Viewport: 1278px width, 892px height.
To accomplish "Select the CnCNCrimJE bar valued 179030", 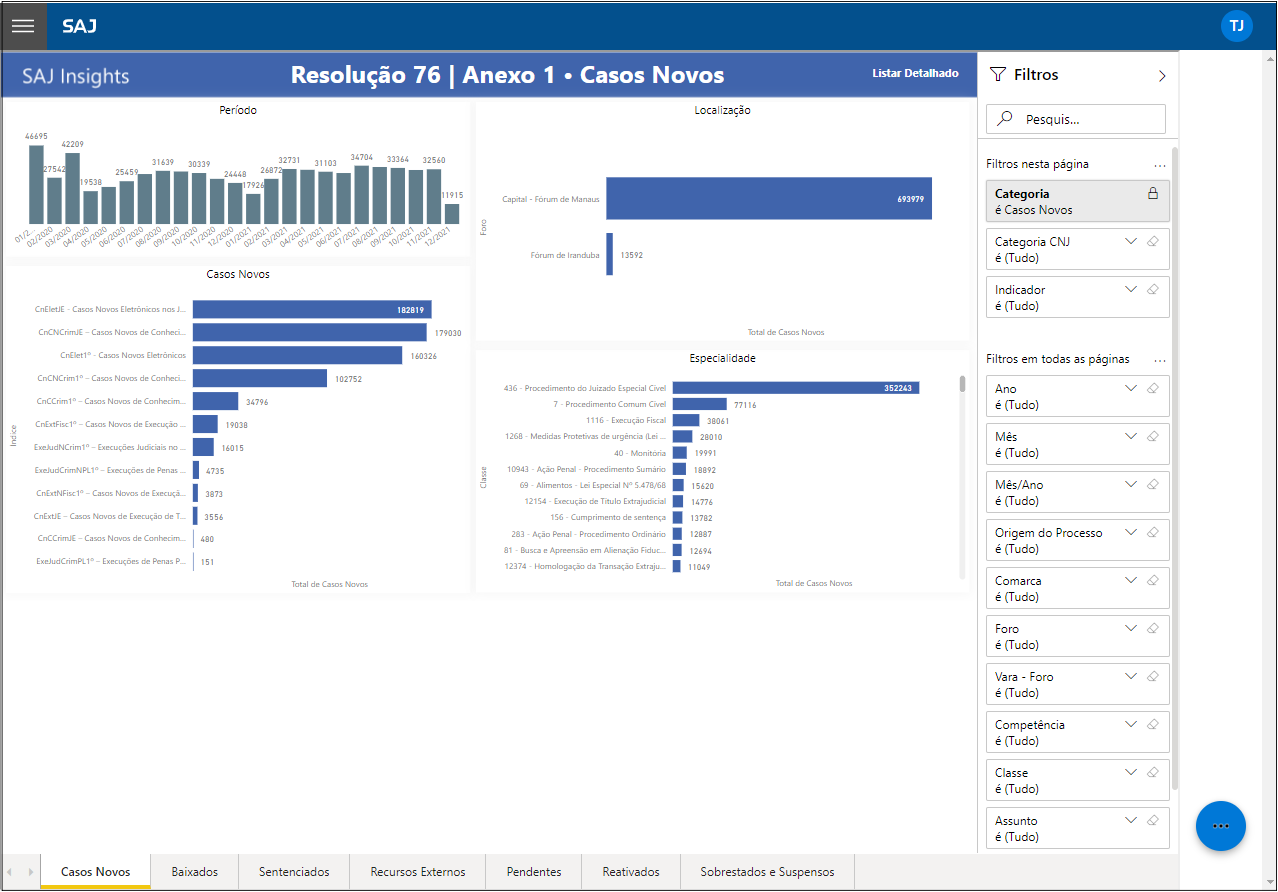I will (310, 333).
